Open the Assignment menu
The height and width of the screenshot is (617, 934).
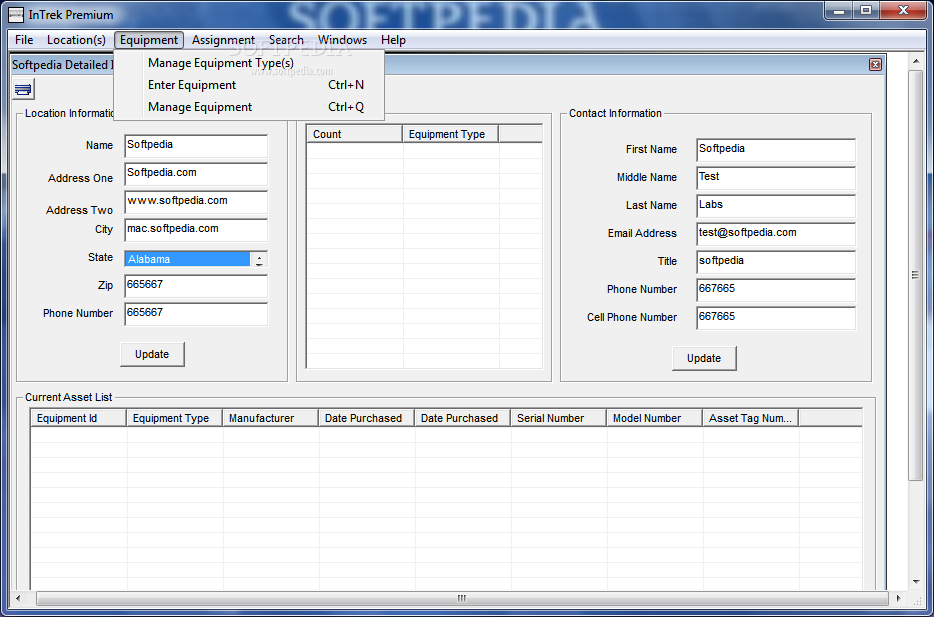tap(223, 40)
